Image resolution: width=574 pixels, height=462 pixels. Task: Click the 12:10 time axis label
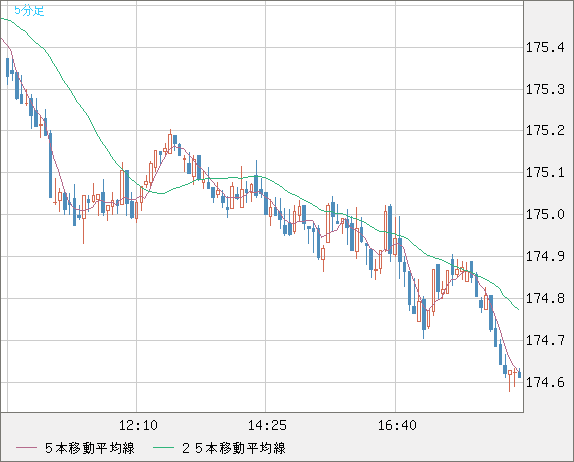click(x=138, y=425)
